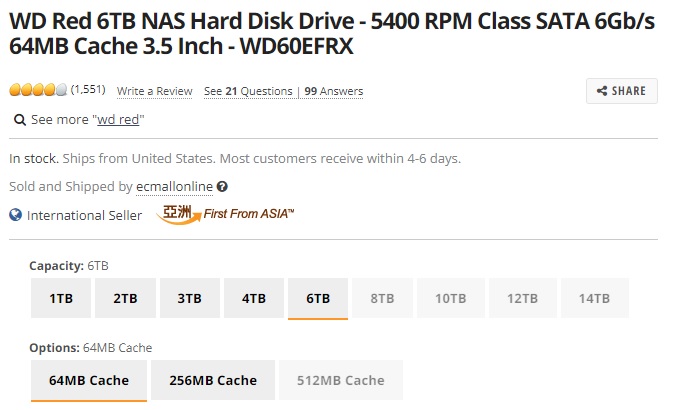Choose the 10TB capacity option

[451, 298]
